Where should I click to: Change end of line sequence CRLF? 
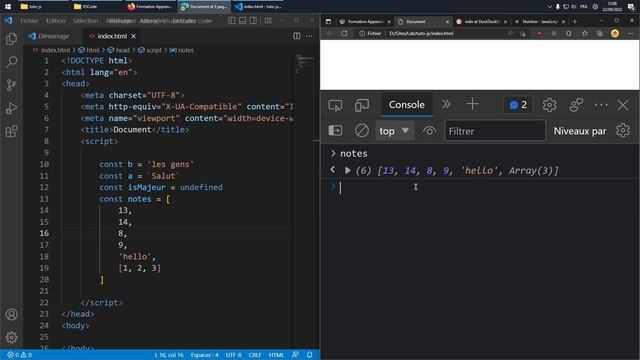255,355
